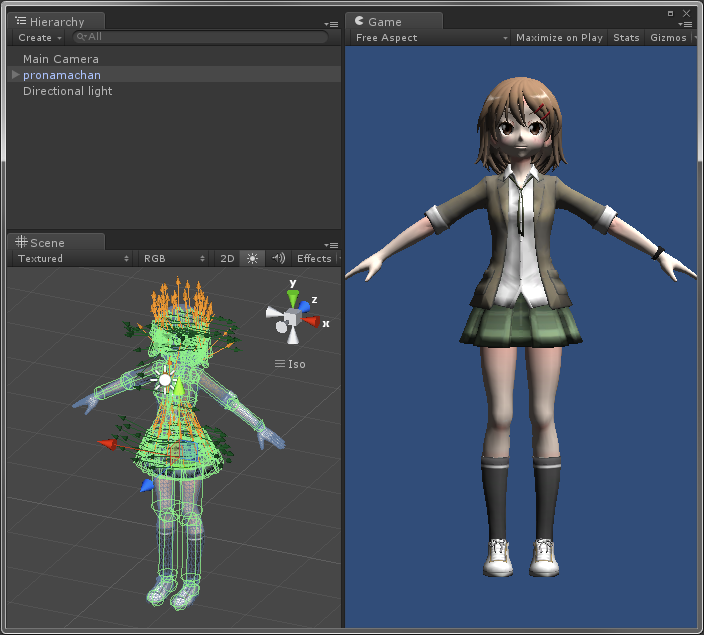Image resolution: width=704 pixels, height=635 pixels.
Task: Click Maximize on Play button
Action: point(559,38)
